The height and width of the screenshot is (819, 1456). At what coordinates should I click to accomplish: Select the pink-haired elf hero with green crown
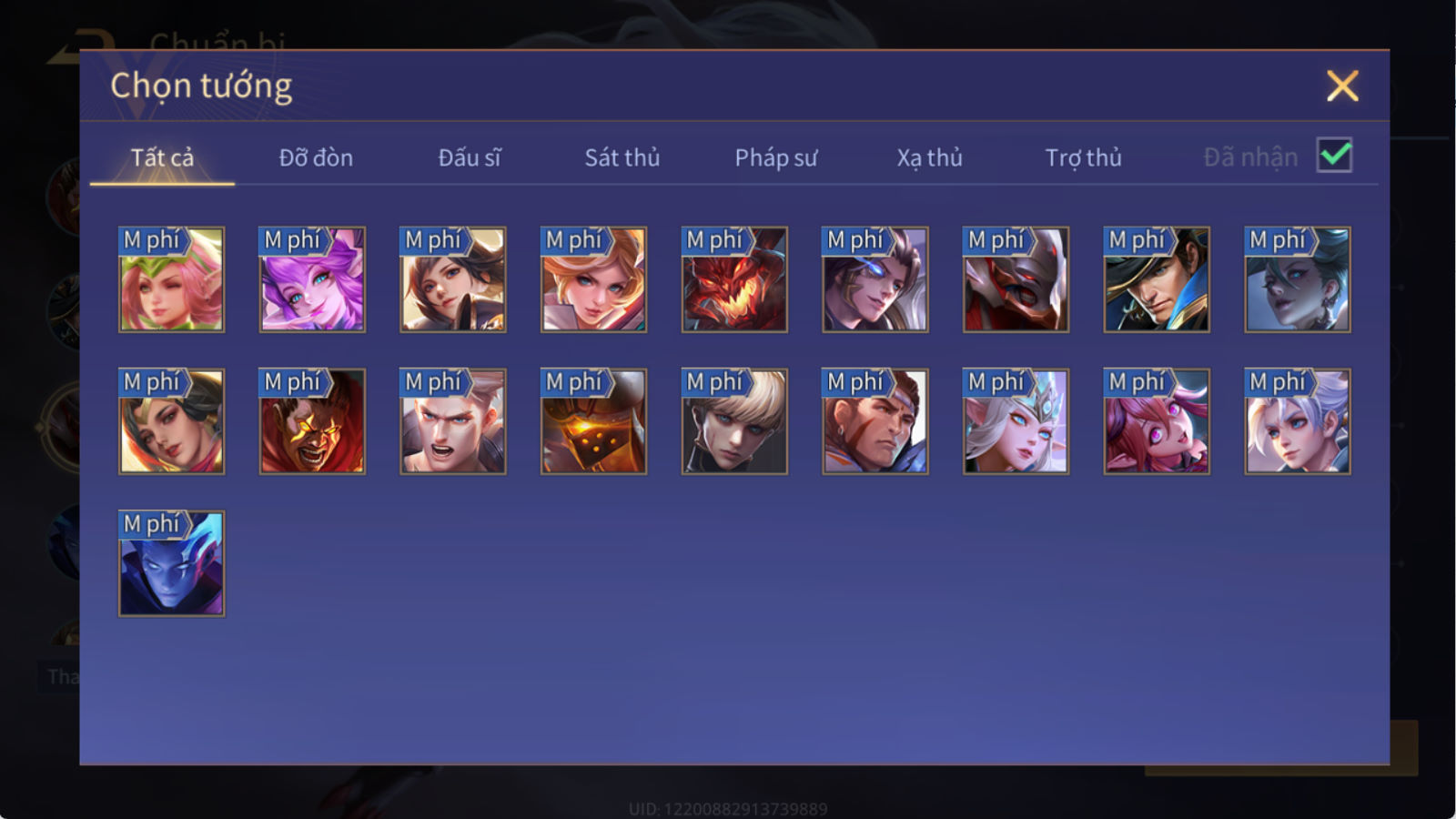pos(171,279)
